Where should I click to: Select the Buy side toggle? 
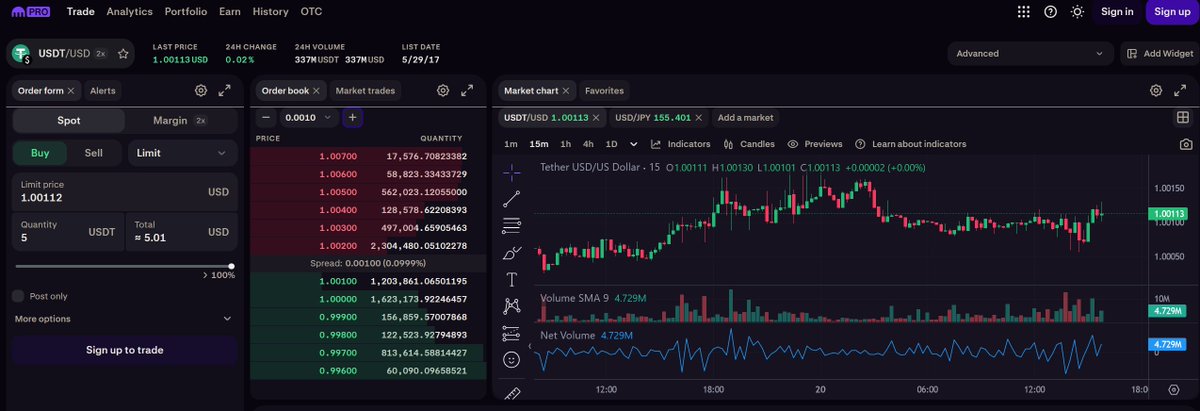[40, 153]
